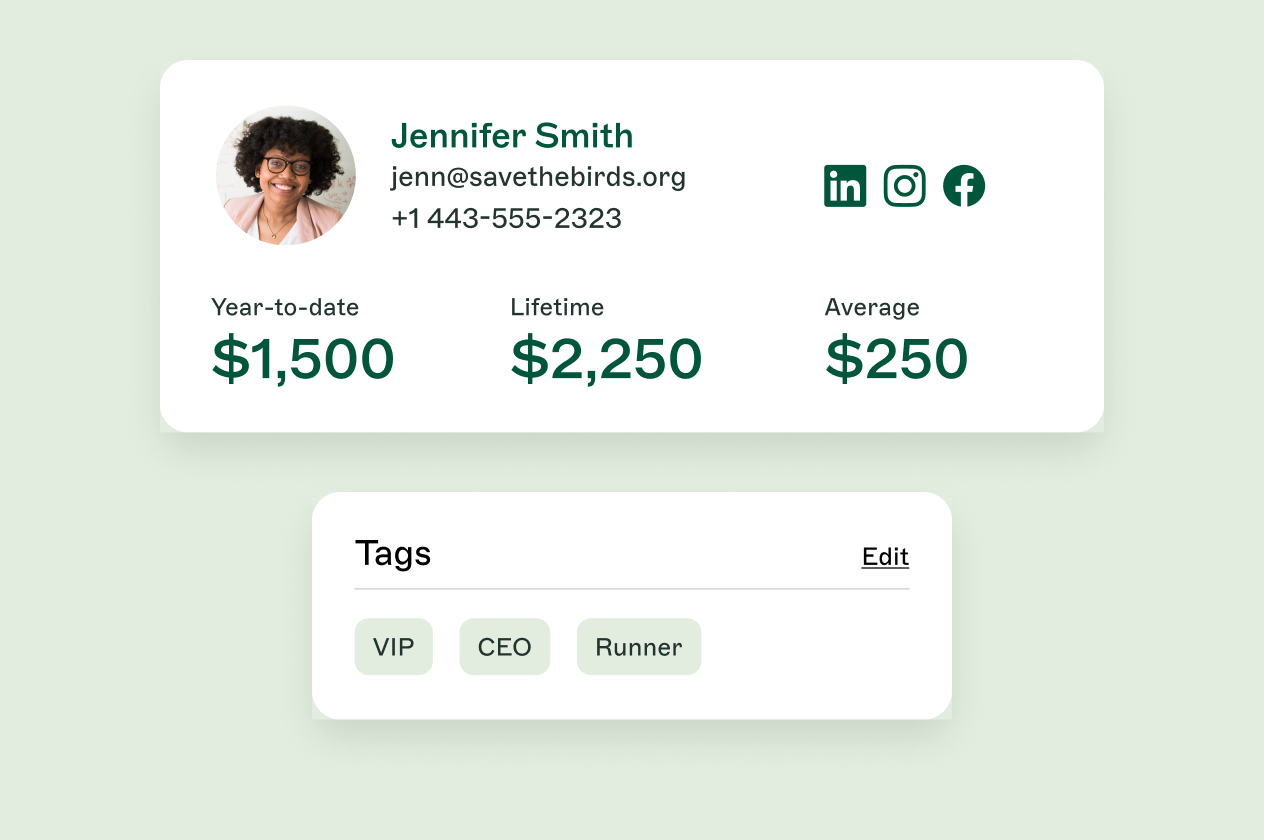Viewport: 1264px width, 840px height.
Task: Click the contact's profile photo
Action: (x=286, y=175)
